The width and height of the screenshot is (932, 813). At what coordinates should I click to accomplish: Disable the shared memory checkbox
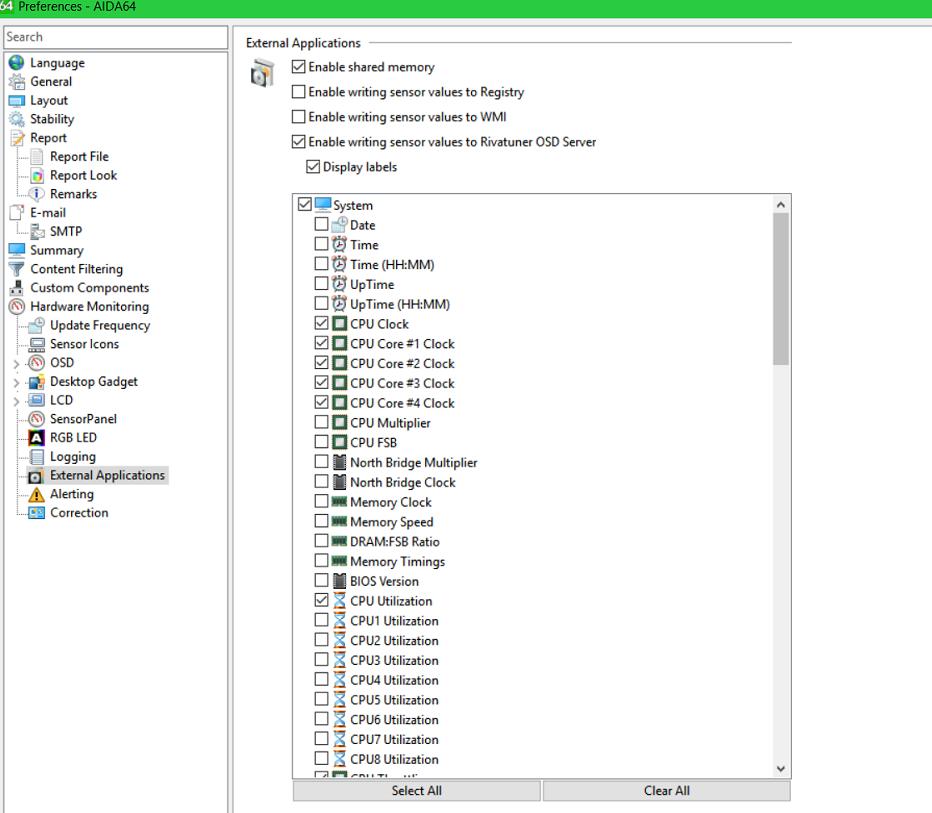pyautogui.click(x=298, y=67)
